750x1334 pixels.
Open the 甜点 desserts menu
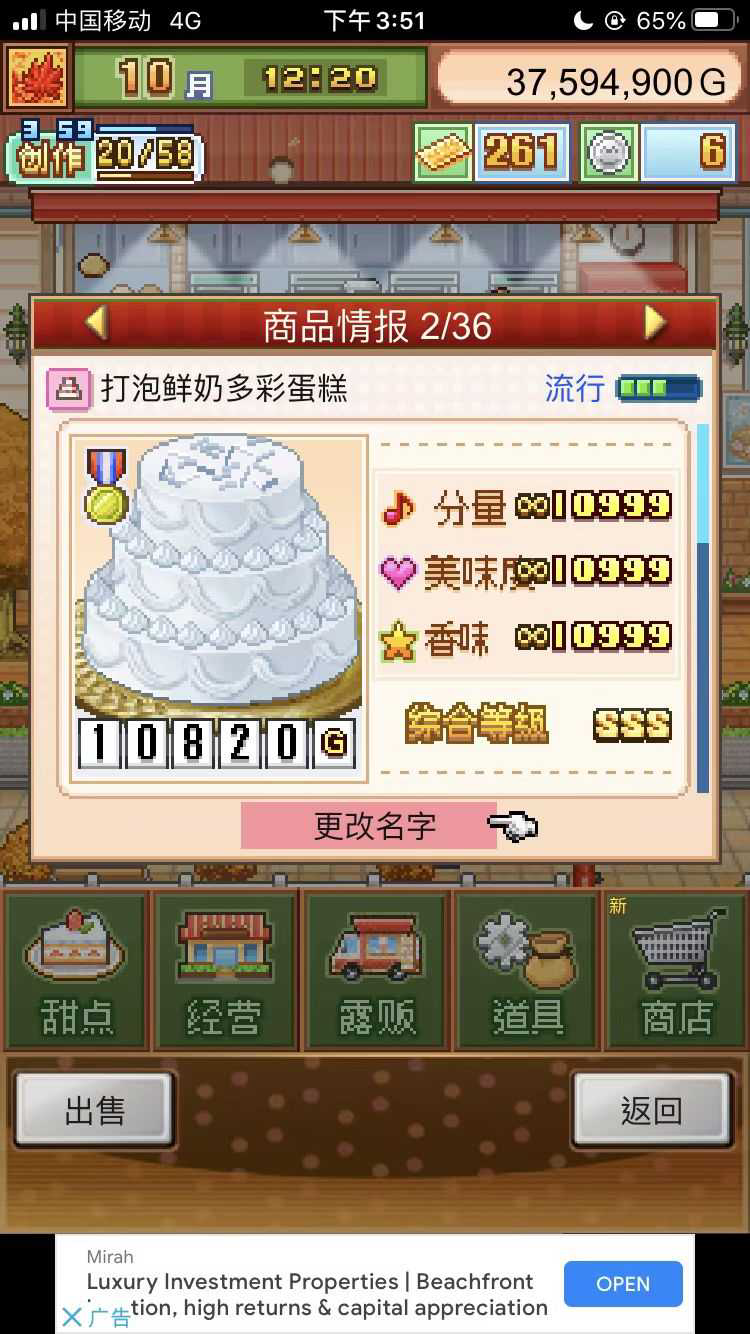click(x=76, y=969)
